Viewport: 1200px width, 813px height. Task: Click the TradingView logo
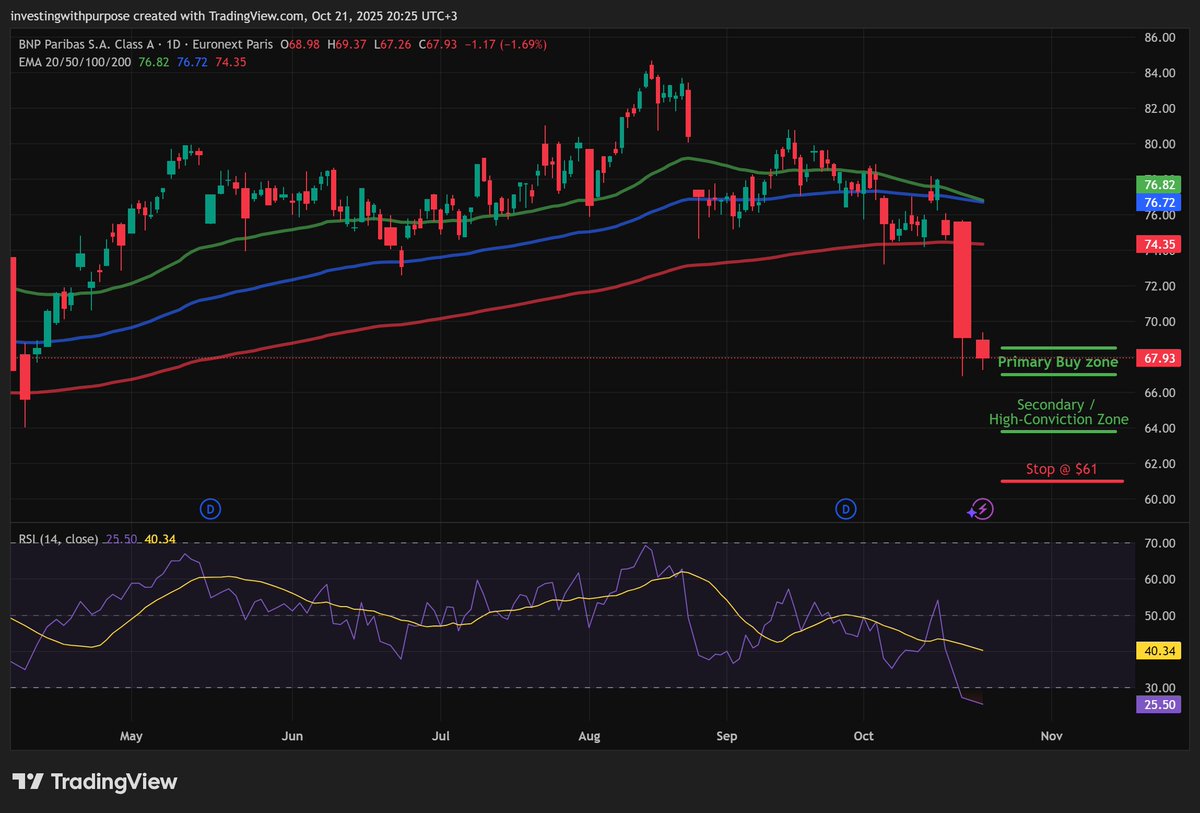pyautogui.click(x=95, y=782)
